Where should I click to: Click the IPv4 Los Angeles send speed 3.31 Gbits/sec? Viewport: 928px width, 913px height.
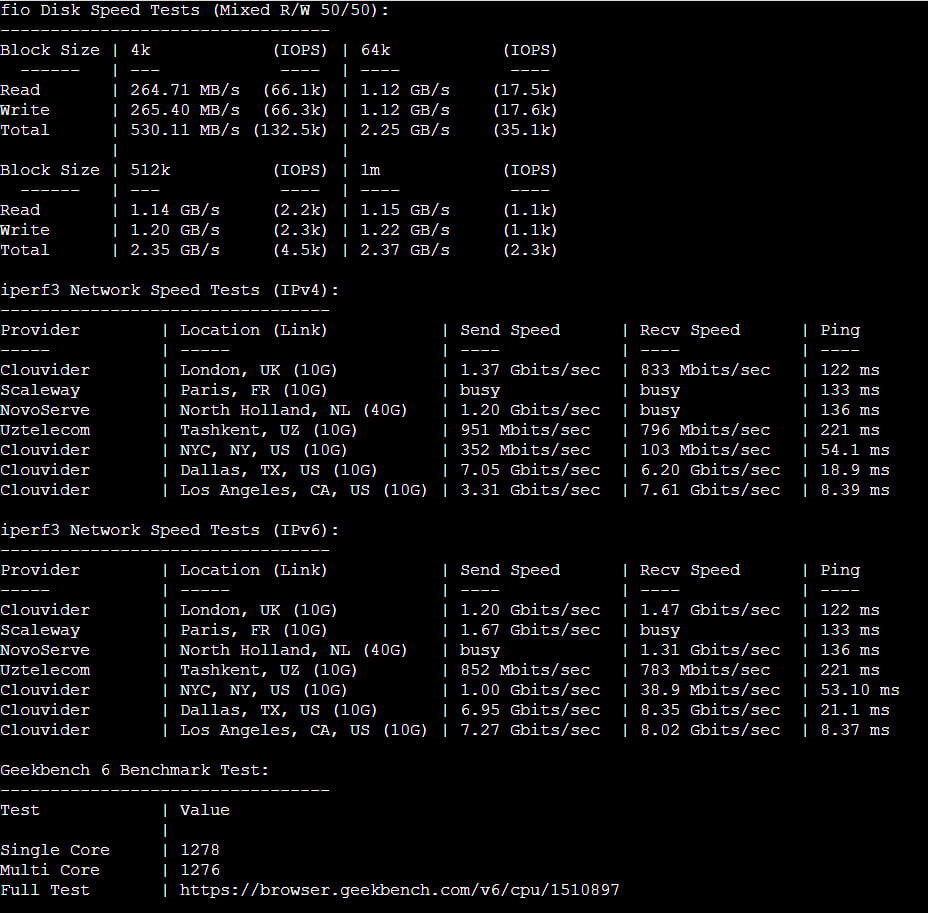pos(530,491)
